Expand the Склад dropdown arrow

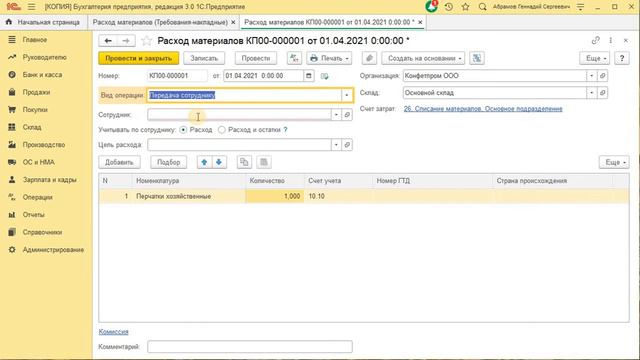coord(591,93)
